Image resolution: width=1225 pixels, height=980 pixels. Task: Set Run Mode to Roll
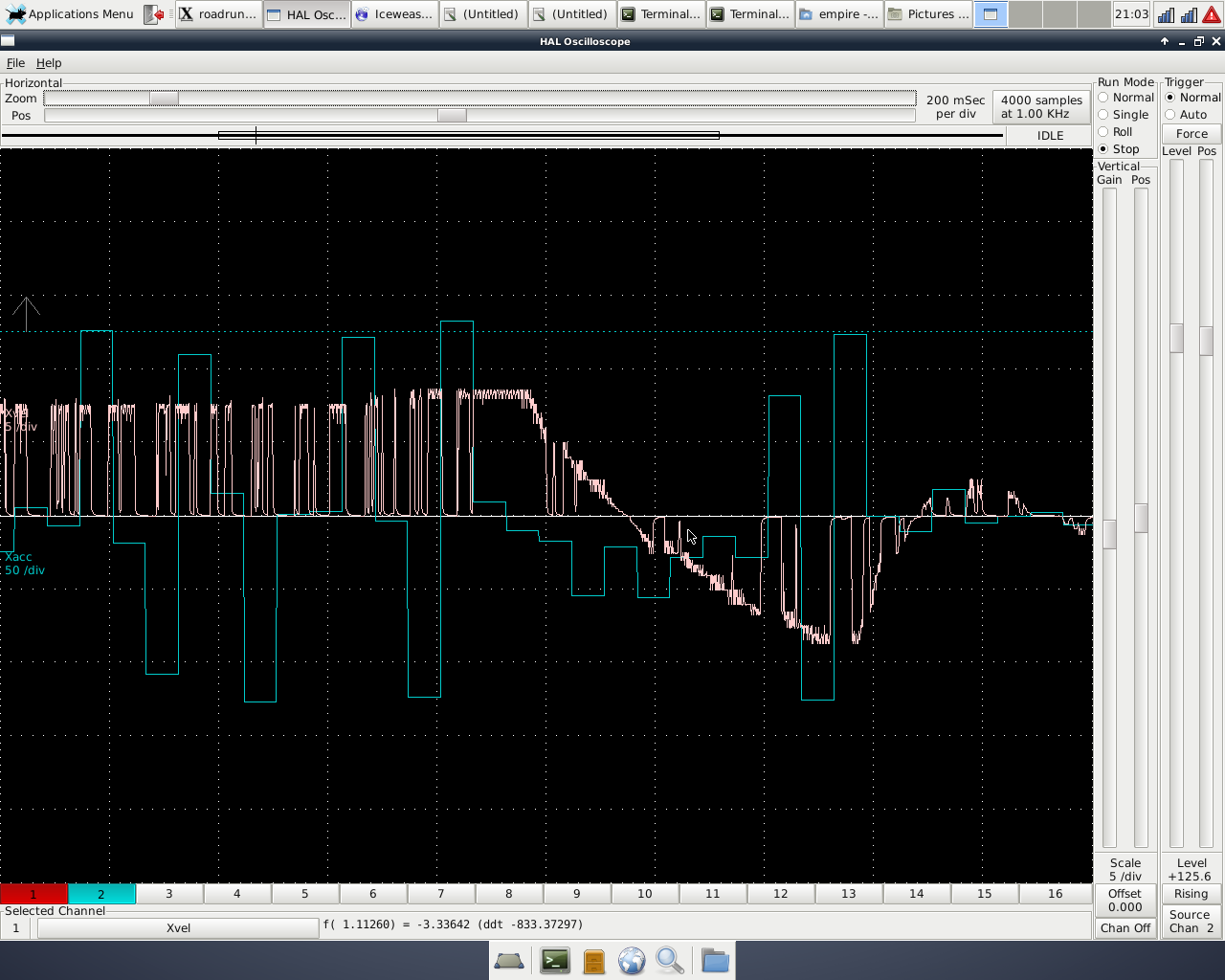click(x=1116, y=132)
